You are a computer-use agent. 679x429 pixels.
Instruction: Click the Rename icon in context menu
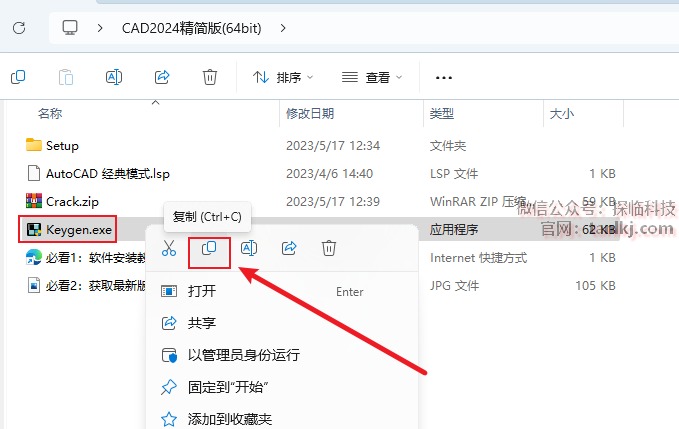249,248
